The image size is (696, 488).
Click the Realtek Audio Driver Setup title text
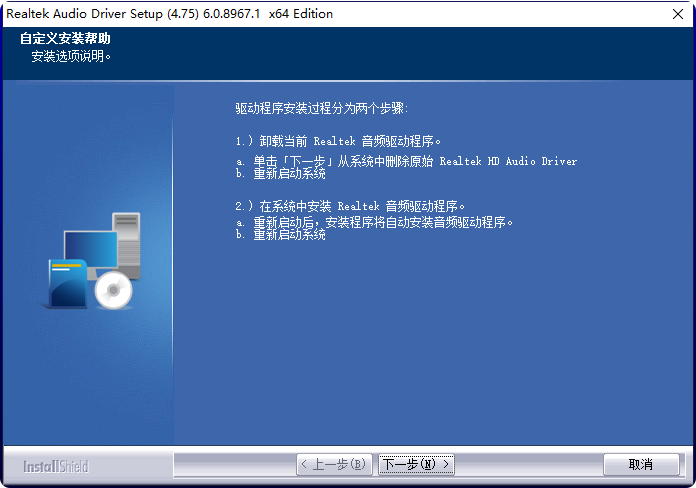click(169, 14)
